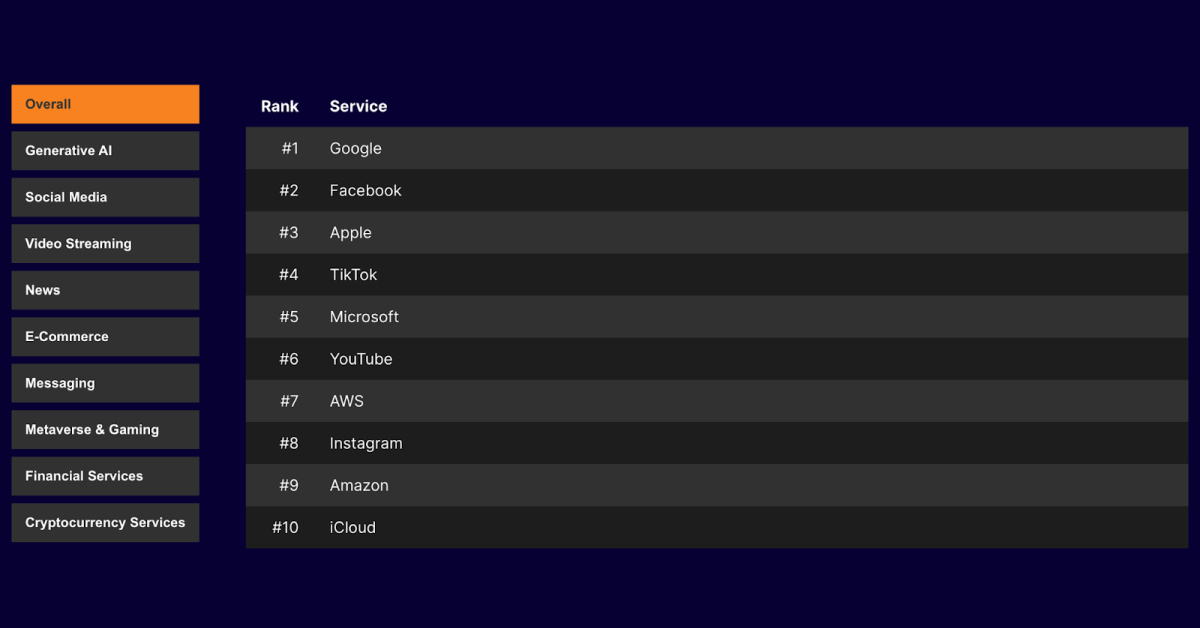Click the Apple service entry
The width and height of the screenshot is (1200, 628).
[350, 232]
